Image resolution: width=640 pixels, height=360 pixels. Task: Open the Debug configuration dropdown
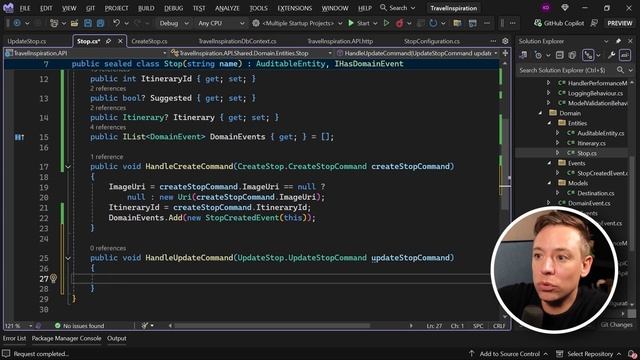pos(174,23)
